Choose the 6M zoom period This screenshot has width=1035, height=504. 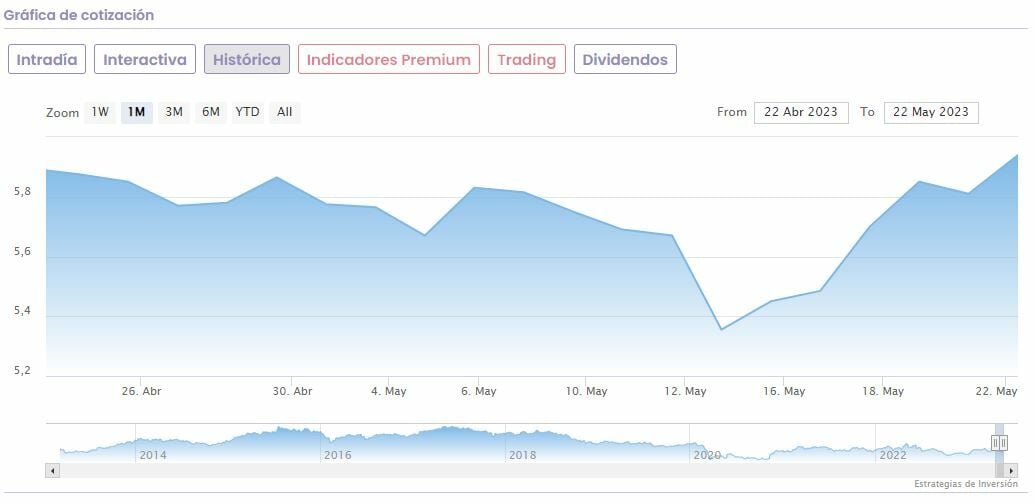[210, 112]
